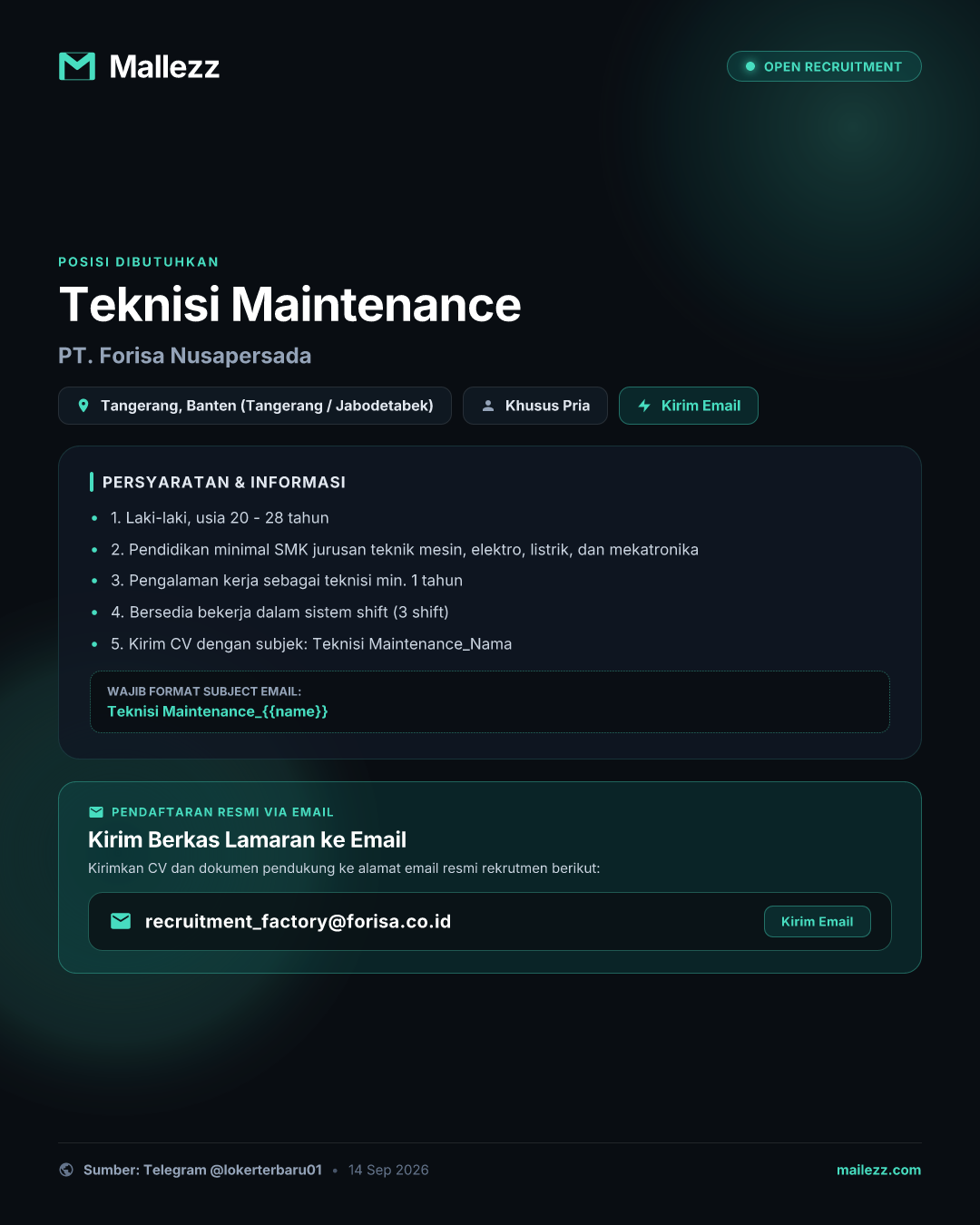Click the Teknisi Maintenance job title heading
The image size is (980, 1225).
pyautogui.click(x=290, y=304)
